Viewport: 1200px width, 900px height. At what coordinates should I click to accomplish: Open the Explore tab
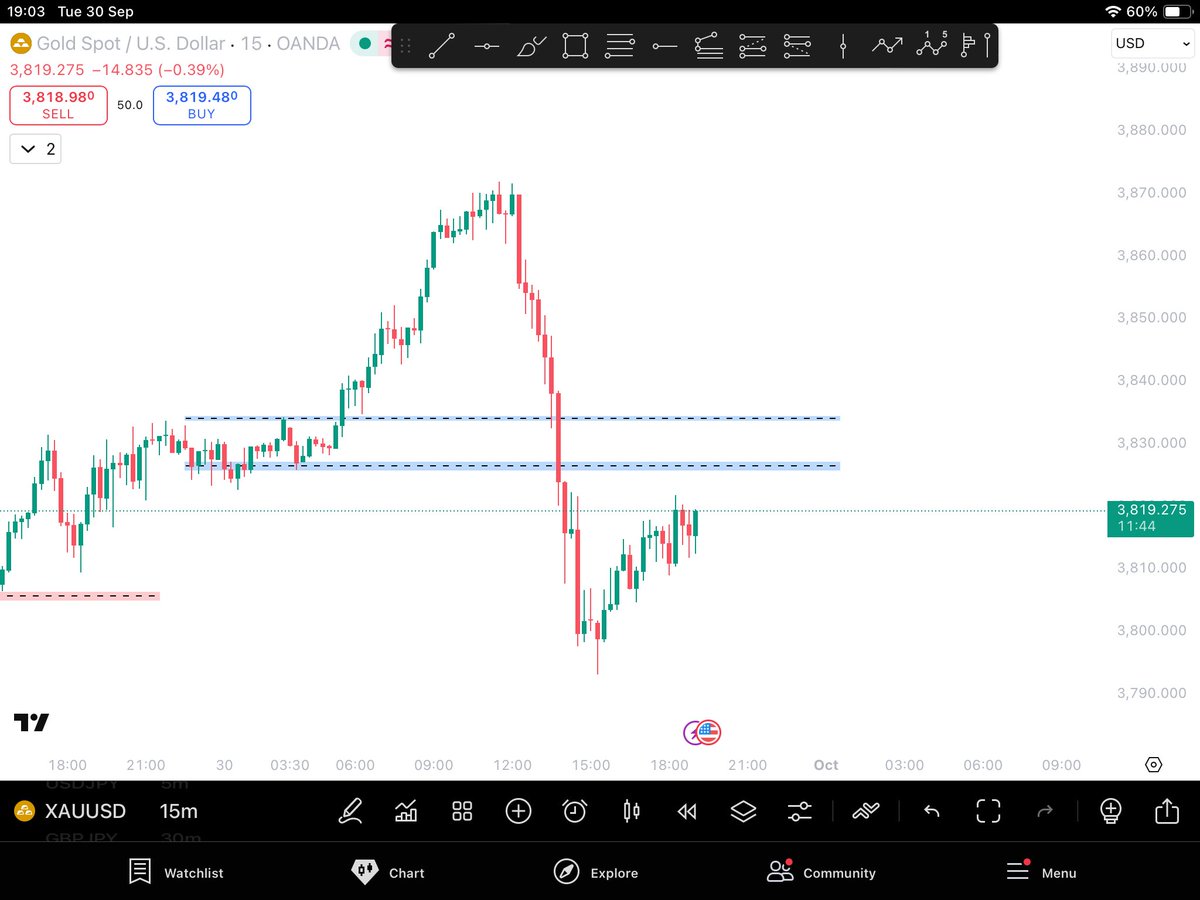point(596,872)
